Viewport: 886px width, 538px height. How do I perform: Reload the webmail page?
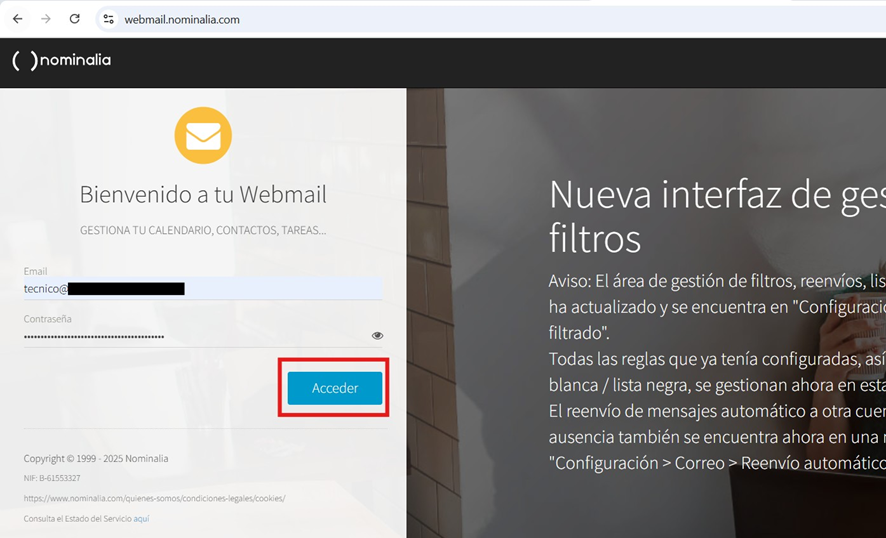click(74, 19)
